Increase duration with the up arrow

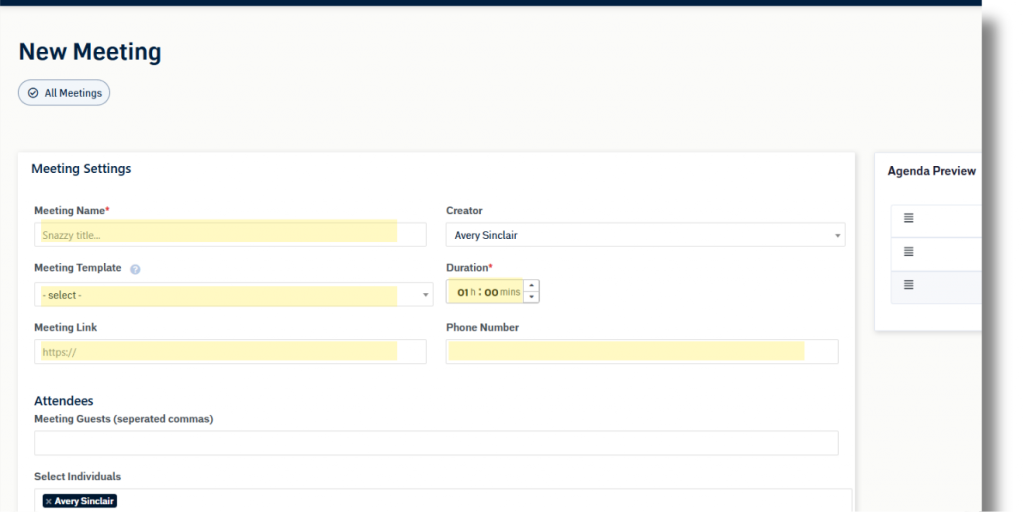(x=532, y=286)
